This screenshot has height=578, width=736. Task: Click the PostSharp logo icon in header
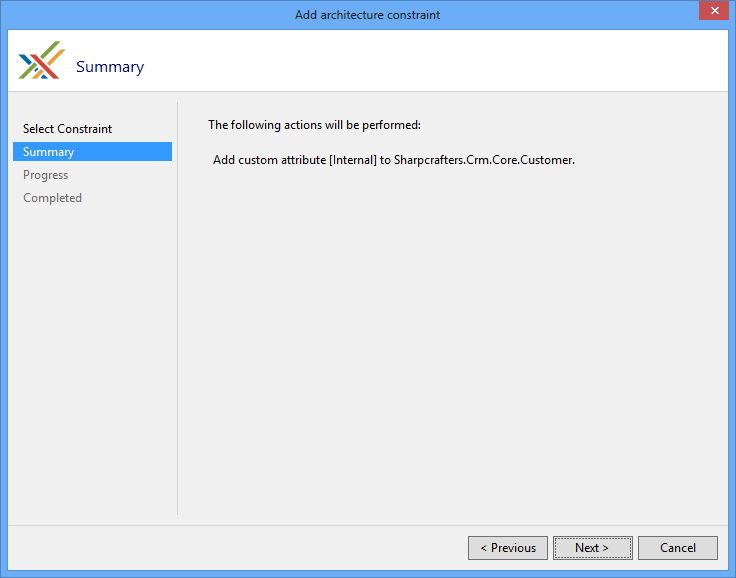click(x=41, y=61)
